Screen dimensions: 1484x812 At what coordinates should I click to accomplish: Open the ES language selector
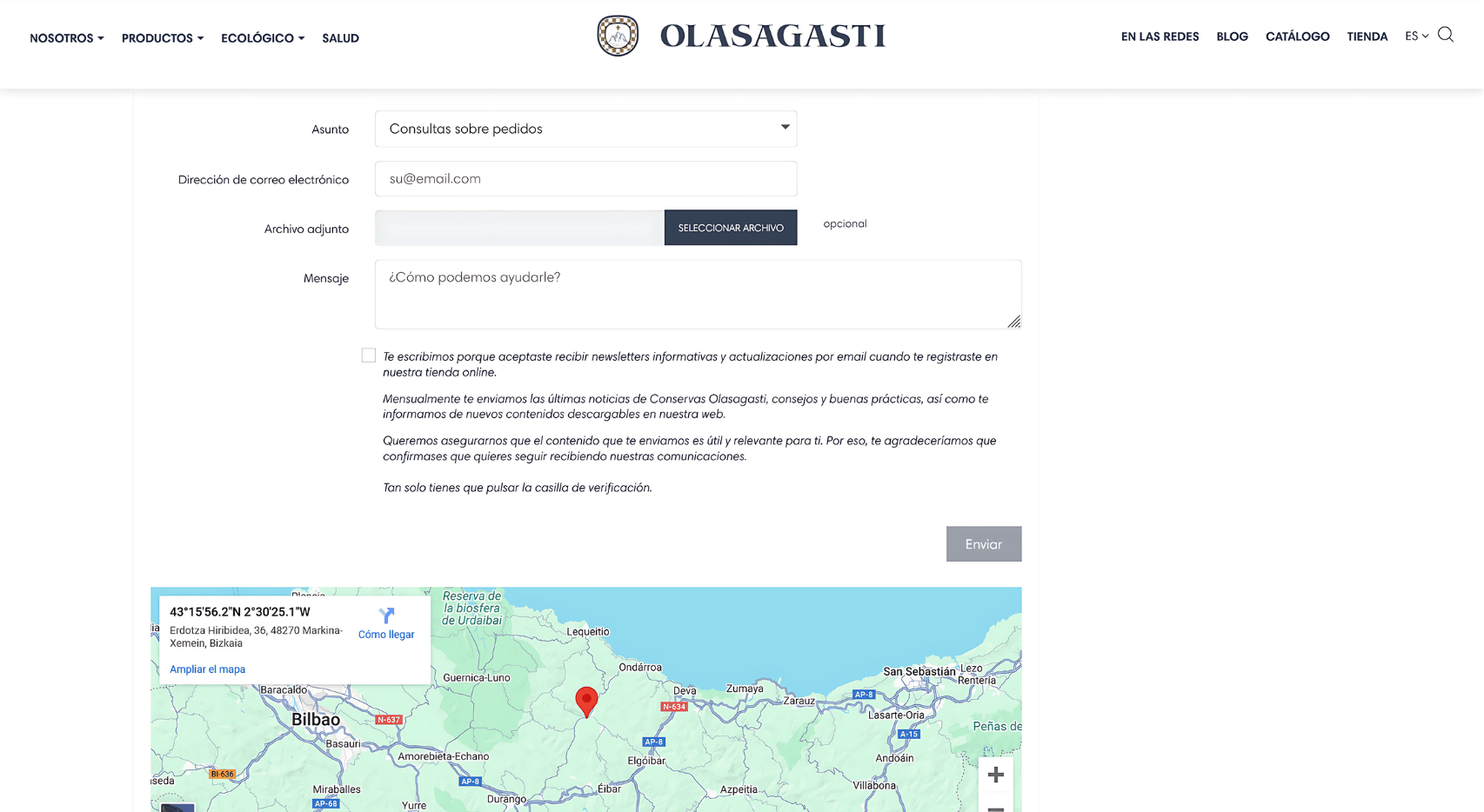1415,36
